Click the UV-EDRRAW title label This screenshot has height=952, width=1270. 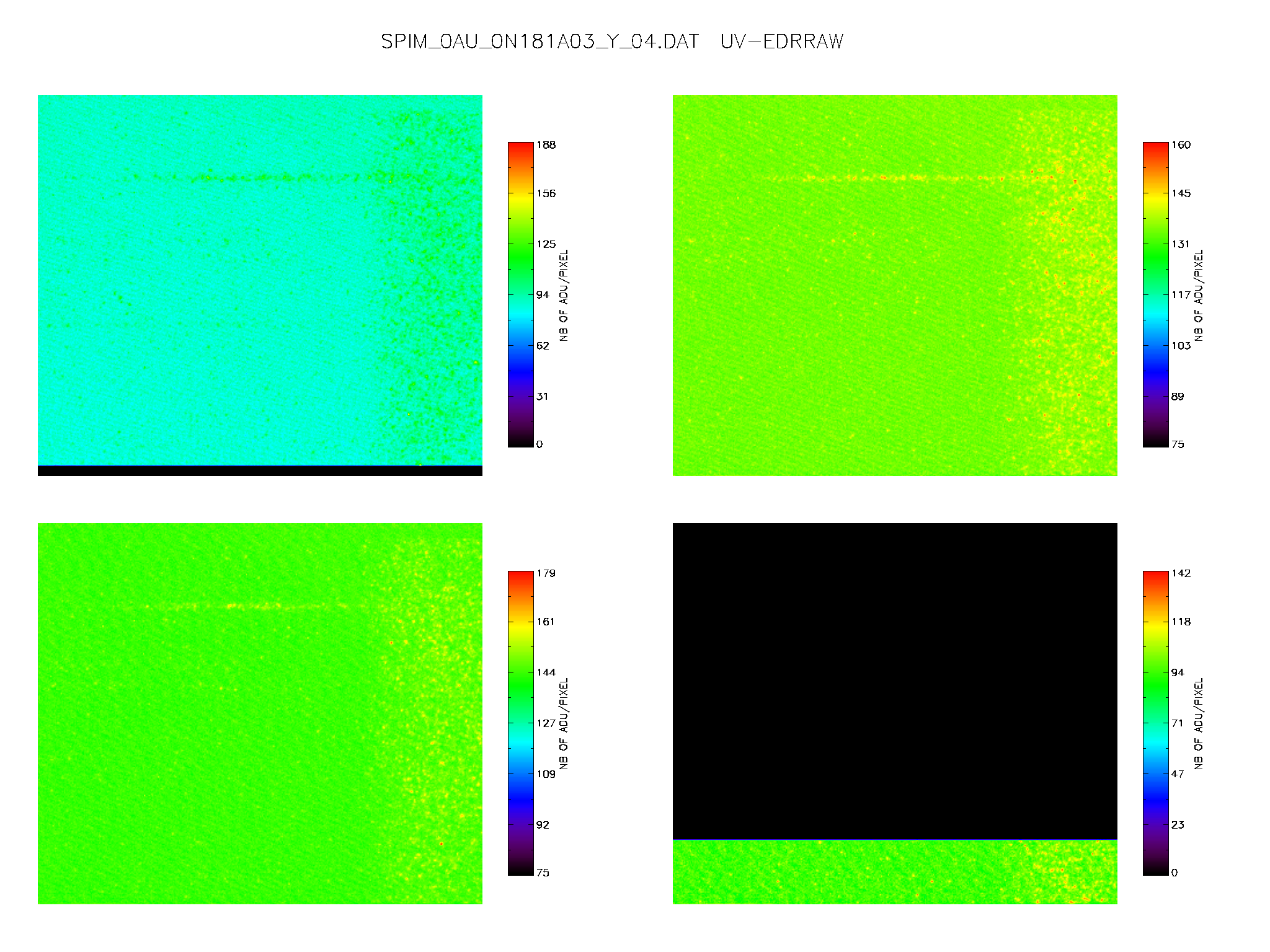tap(782, 42)
